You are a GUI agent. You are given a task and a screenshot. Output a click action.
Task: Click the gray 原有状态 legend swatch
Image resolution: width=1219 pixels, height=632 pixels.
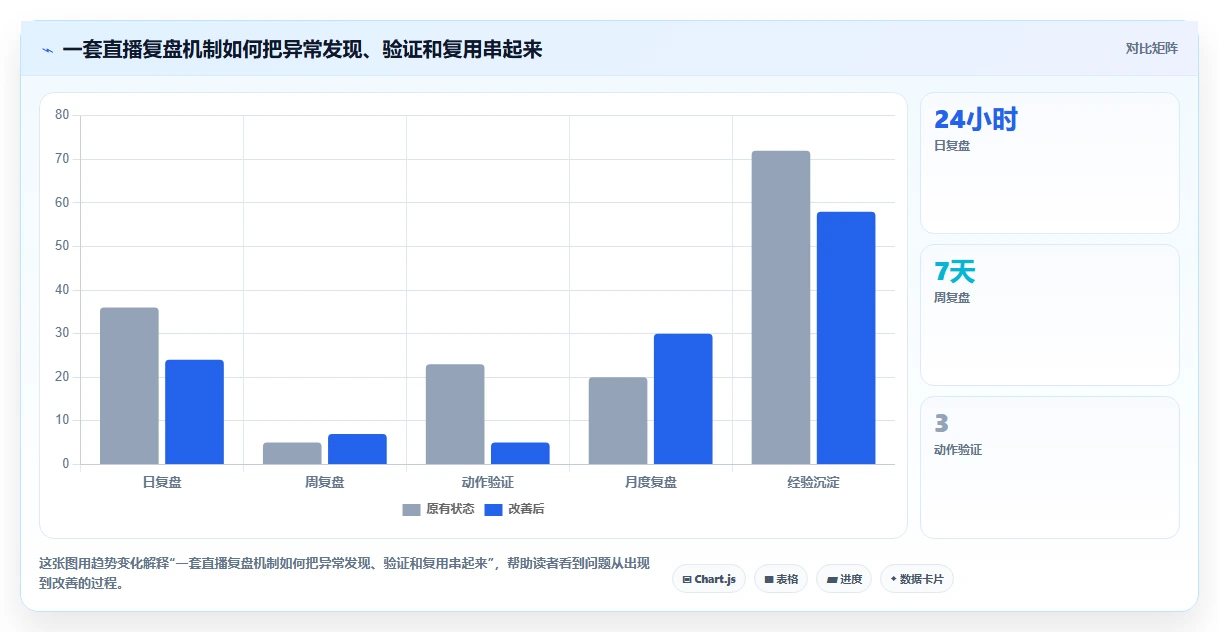pyautogui.click(x=412, y=509)
